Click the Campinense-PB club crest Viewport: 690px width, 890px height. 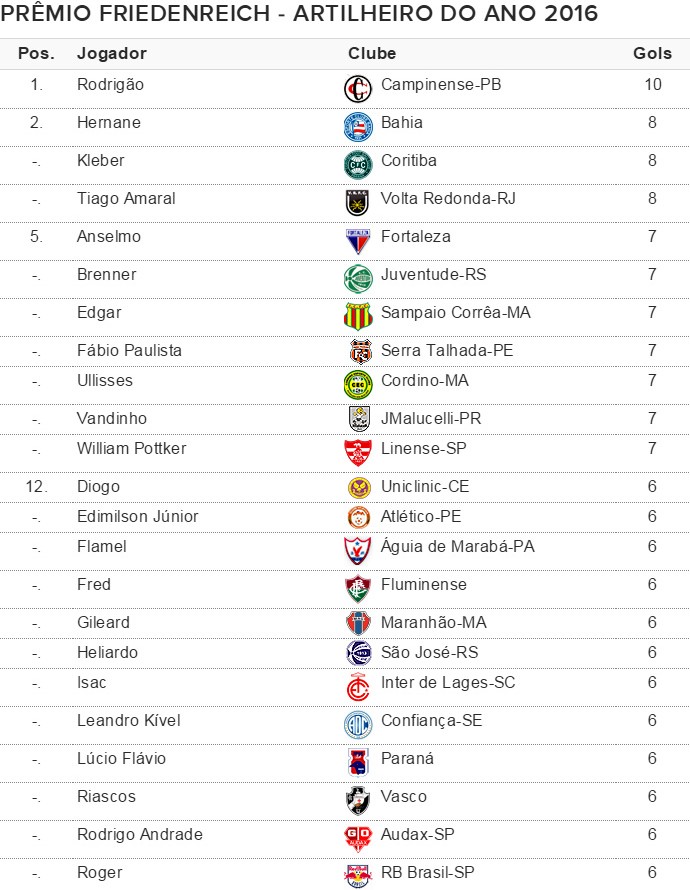(358, 90)
